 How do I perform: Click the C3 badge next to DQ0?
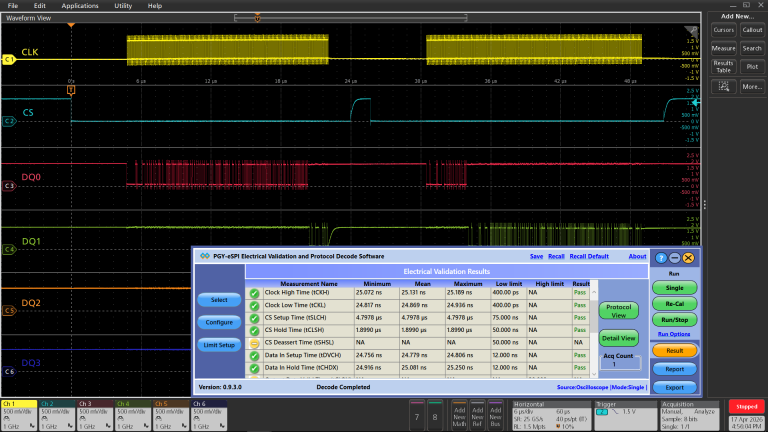coord(9,186)
